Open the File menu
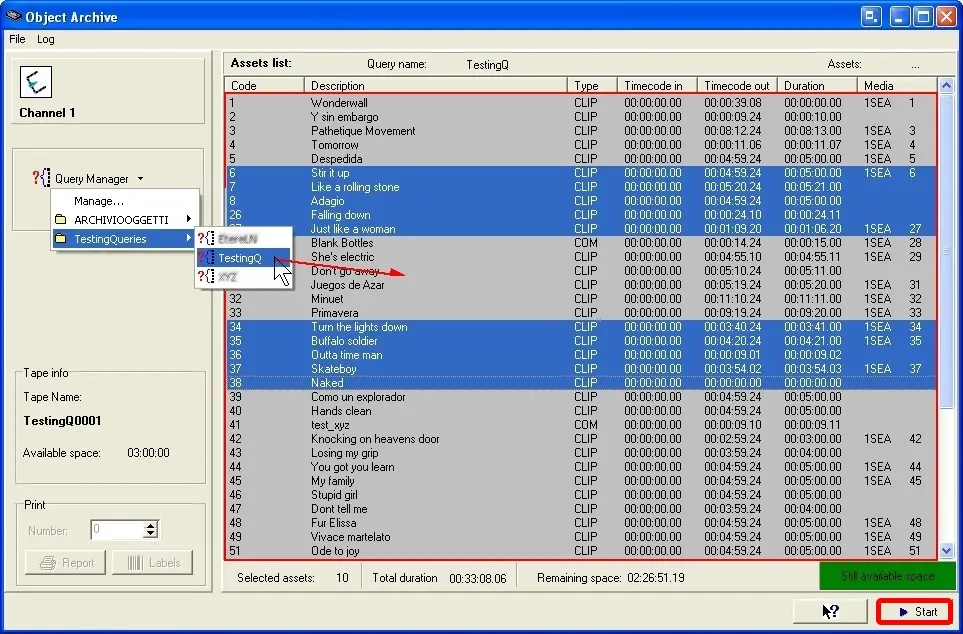Screen dimensions: 963x634 [17, 39]
